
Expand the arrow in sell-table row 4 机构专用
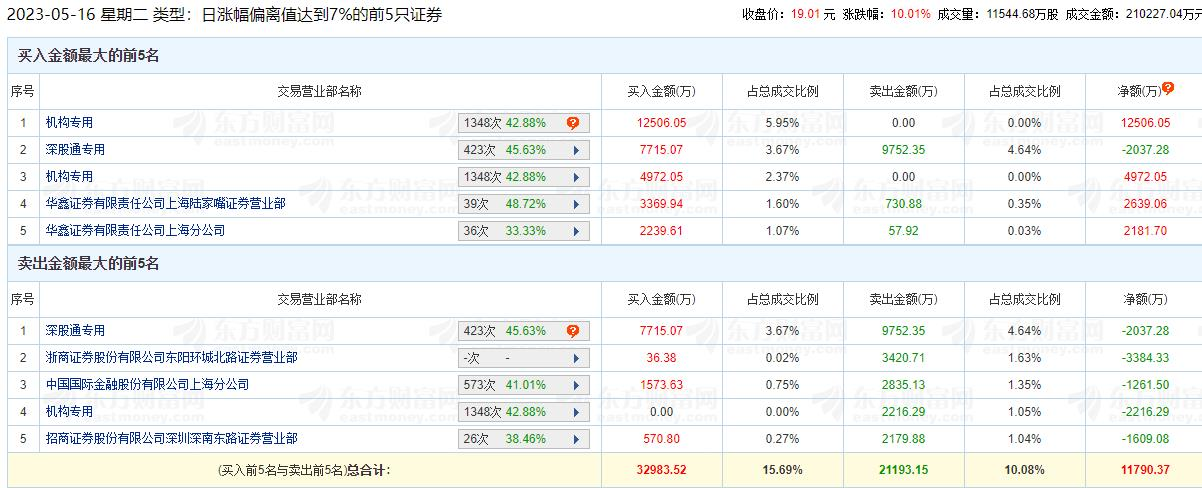pos(576,412)
